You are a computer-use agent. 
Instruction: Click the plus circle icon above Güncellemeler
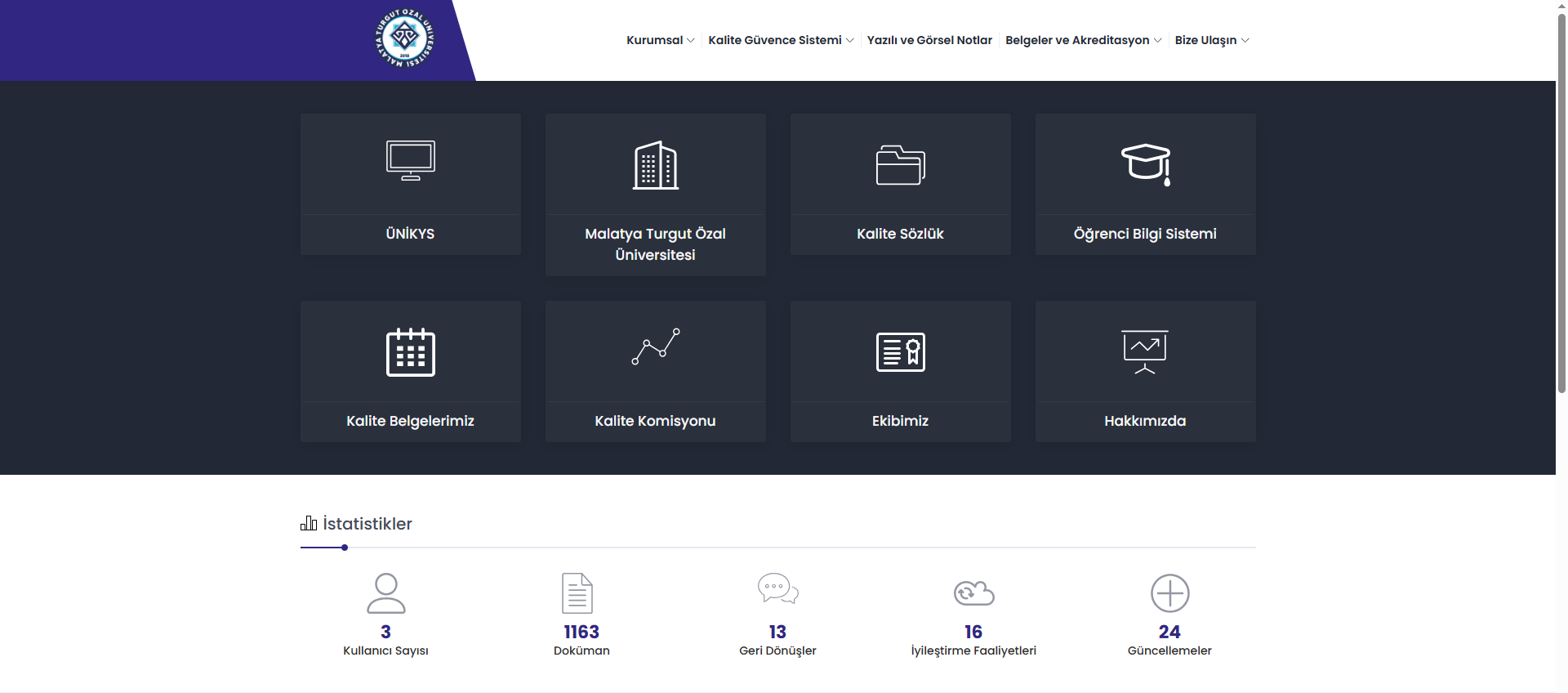(1170, 593)
